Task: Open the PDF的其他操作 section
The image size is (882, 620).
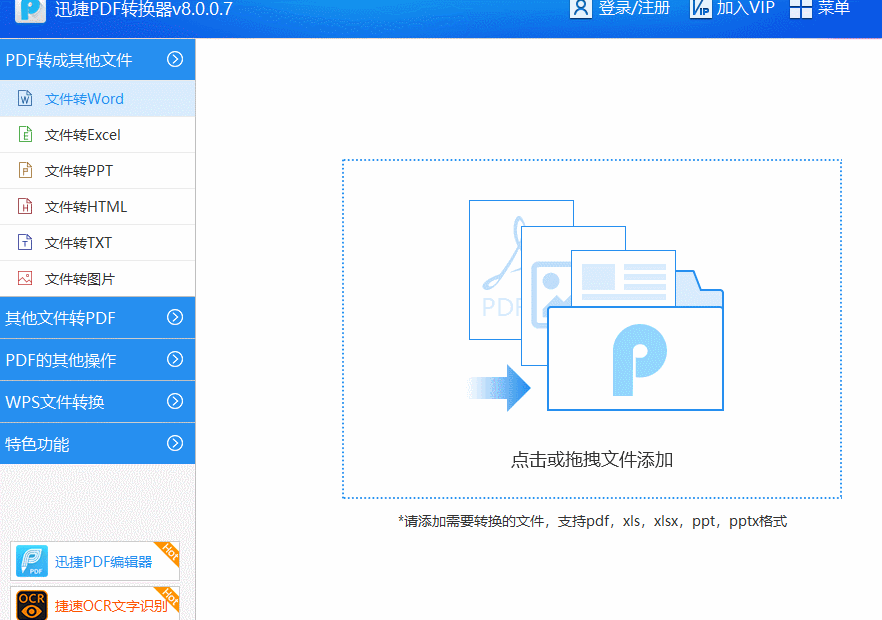Action: [97, 360]
